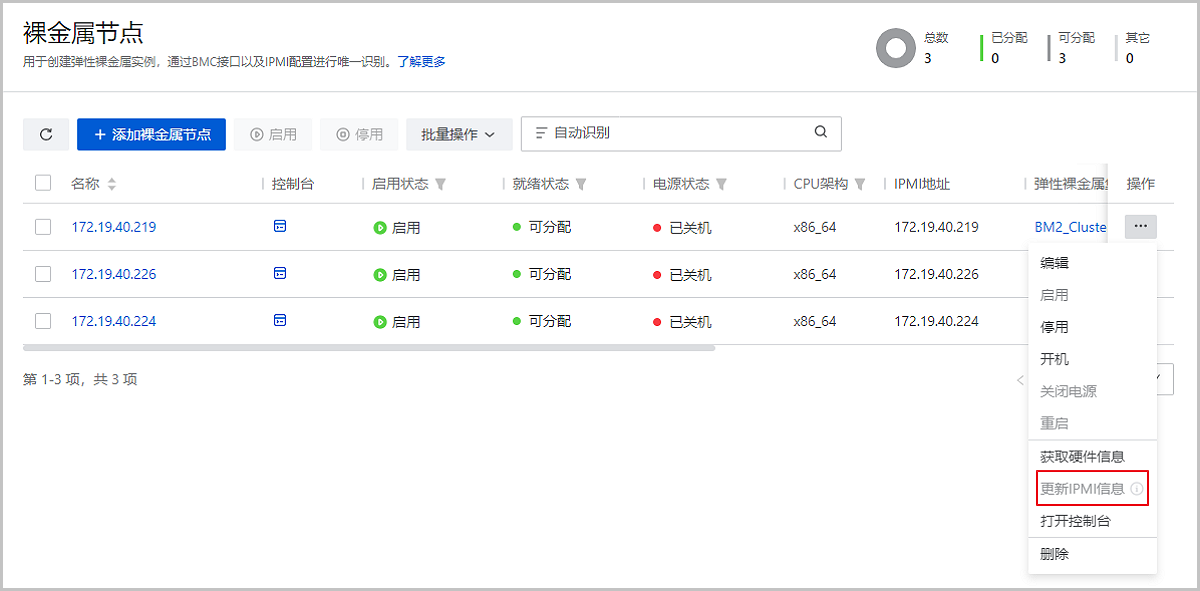Select checkbox for node 172.19.40.224

point(43,321)
